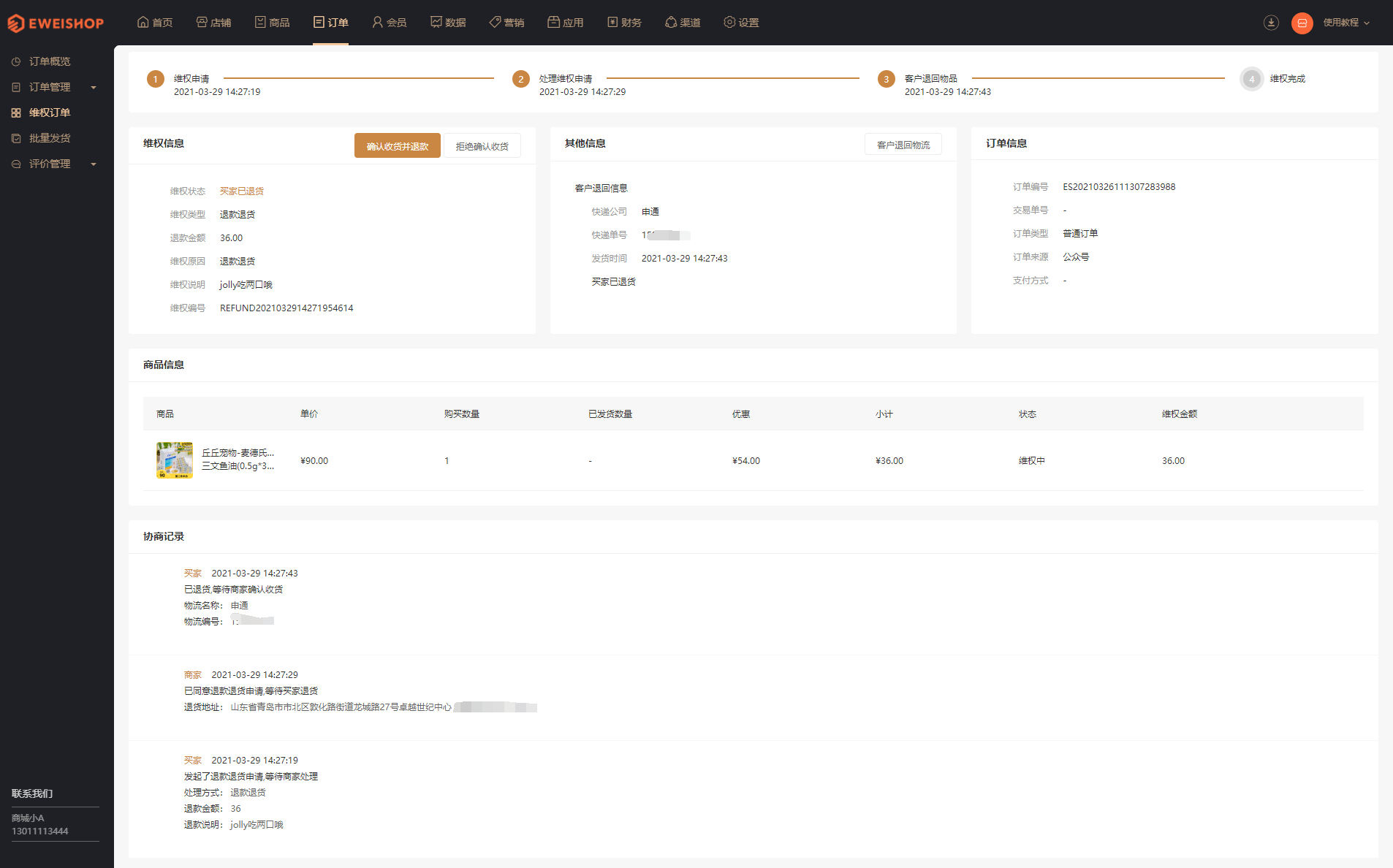This screenshot has height=868, width=1393.
Task: Click the order icon beside 订单
Action: (x=319, y=22)
